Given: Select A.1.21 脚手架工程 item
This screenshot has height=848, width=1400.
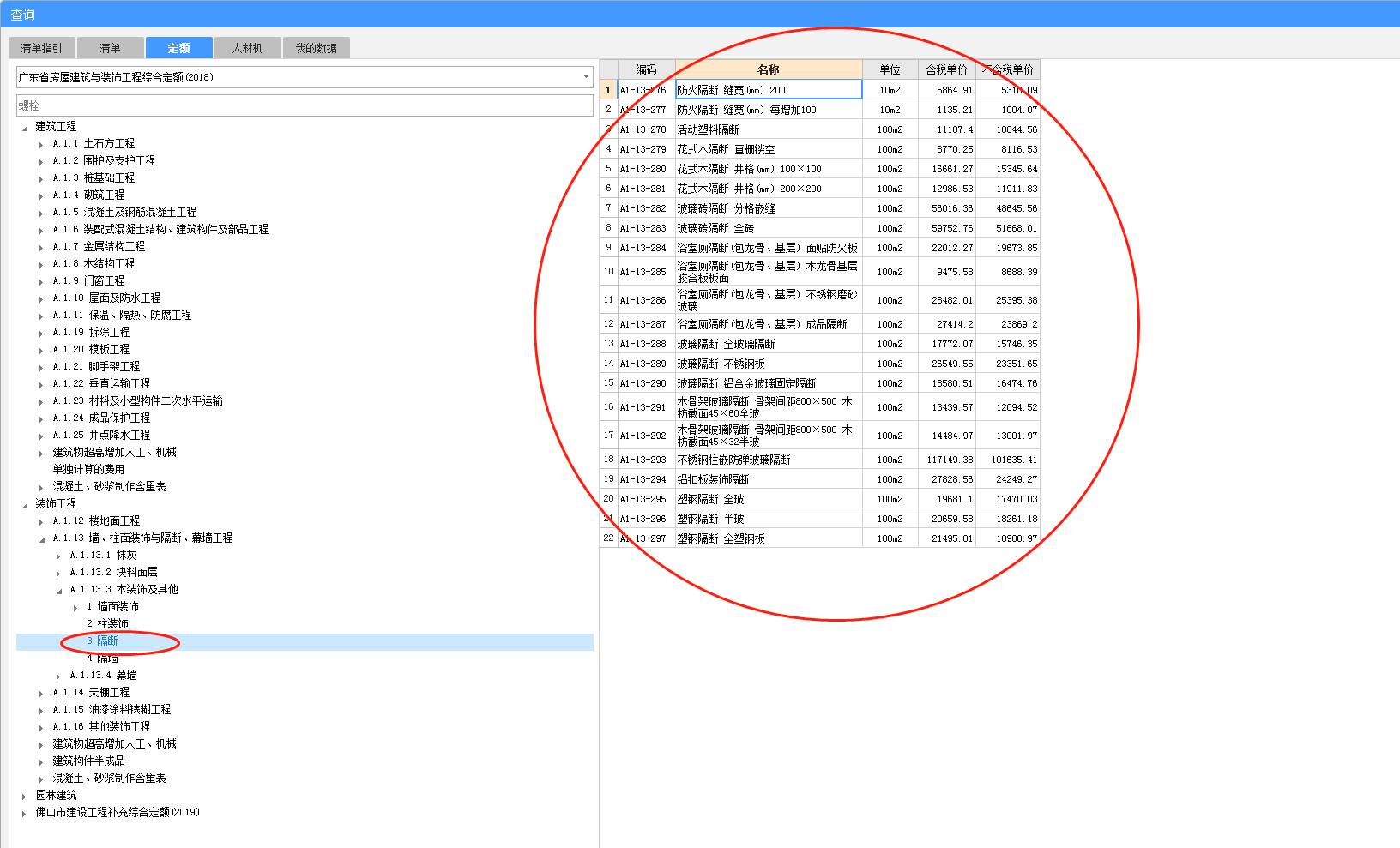Looking at the screenshot, I should pyautogui.click(x=96, y=366).
